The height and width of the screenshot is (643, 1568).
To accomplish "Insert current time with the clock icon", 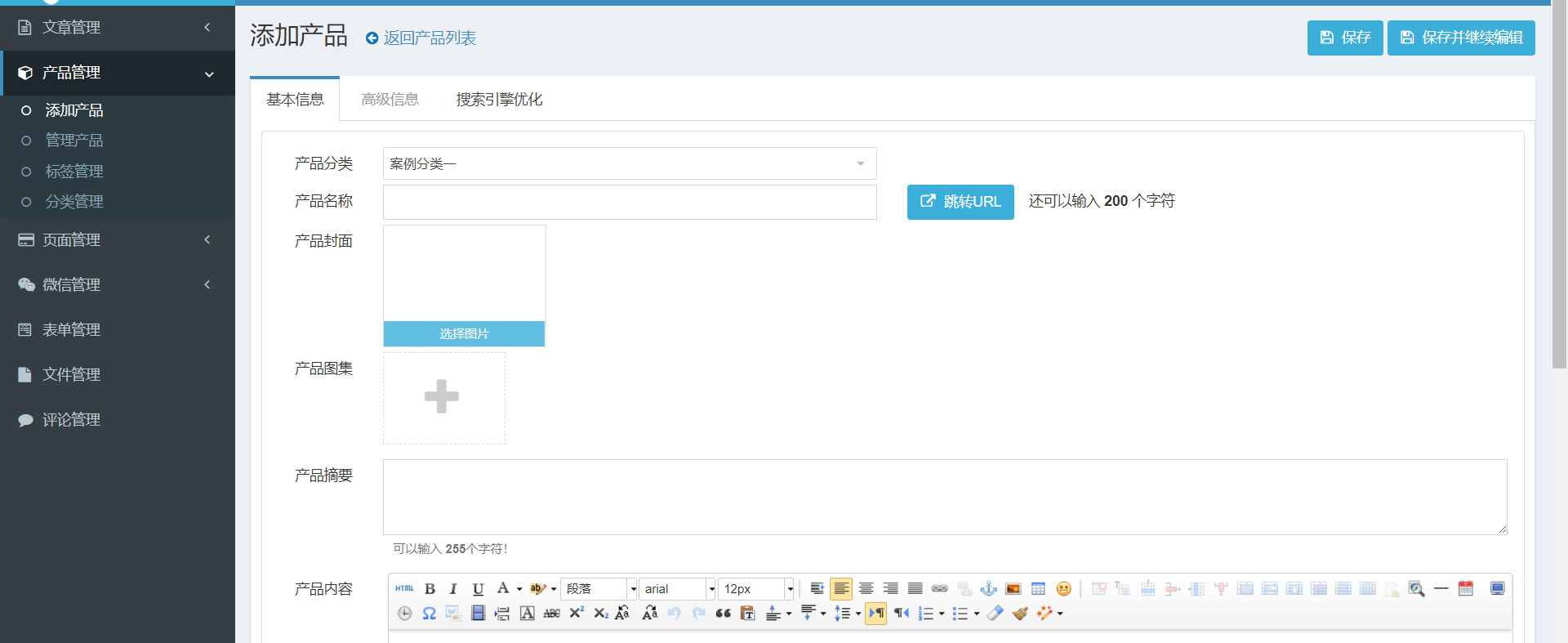I will [404, 613].
